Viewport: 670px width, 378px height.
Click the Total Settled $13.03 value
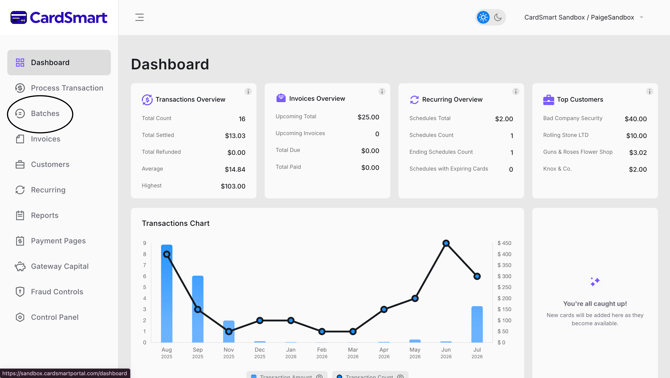click(x=235, y=136)
